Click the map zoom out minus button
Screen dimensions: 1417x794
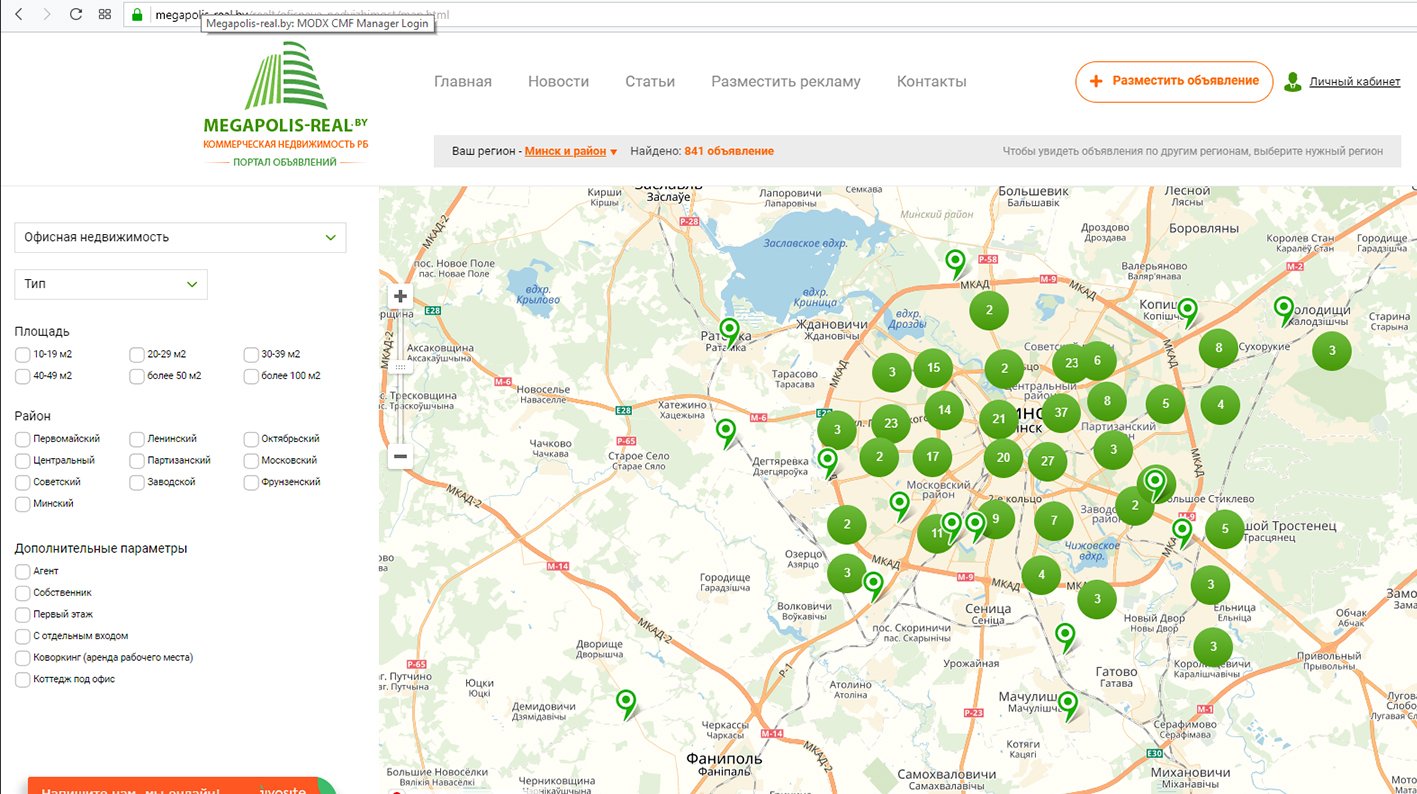(400, 456)
